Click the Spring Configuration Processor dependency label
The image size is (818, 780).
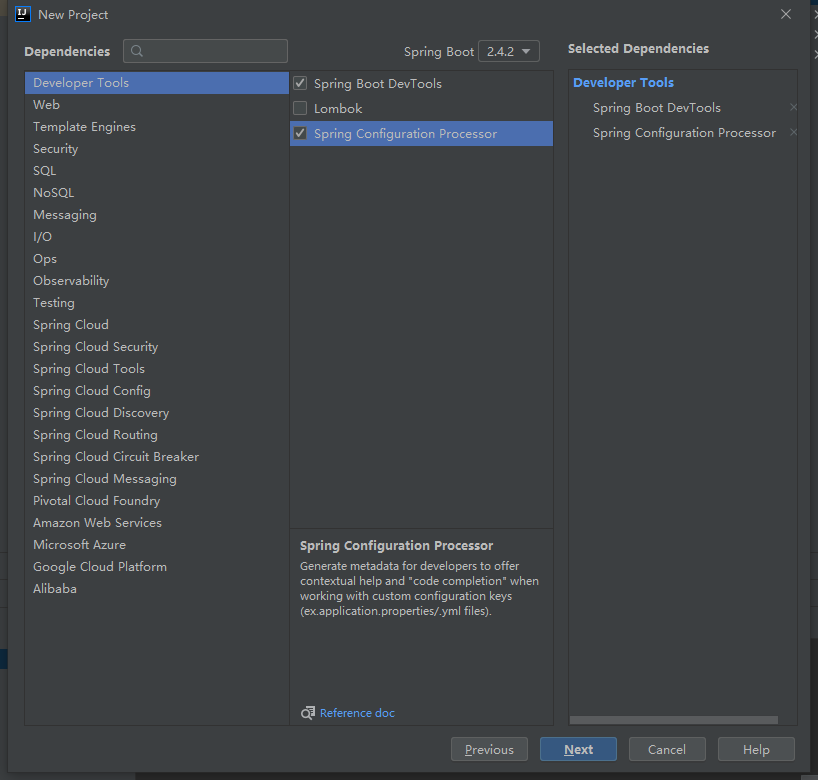[405, 134]
